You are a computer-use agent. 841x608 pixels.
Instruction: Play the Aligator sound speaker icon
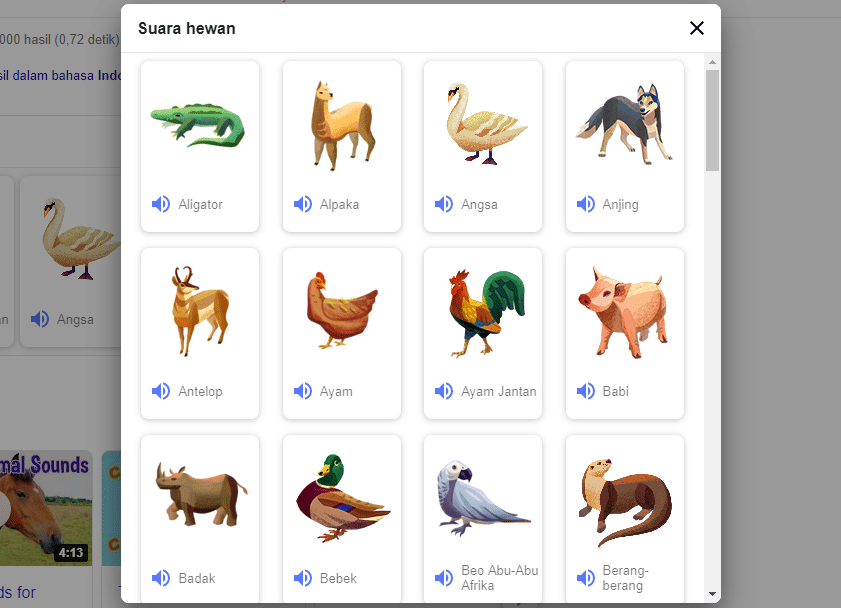click(161, 204)
